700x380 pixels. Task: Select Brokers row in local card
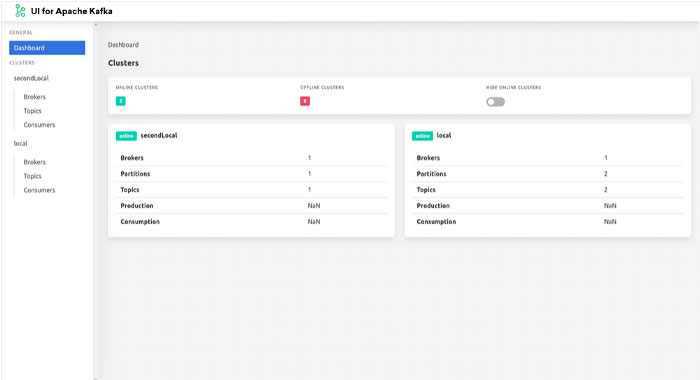coord(548,158)
